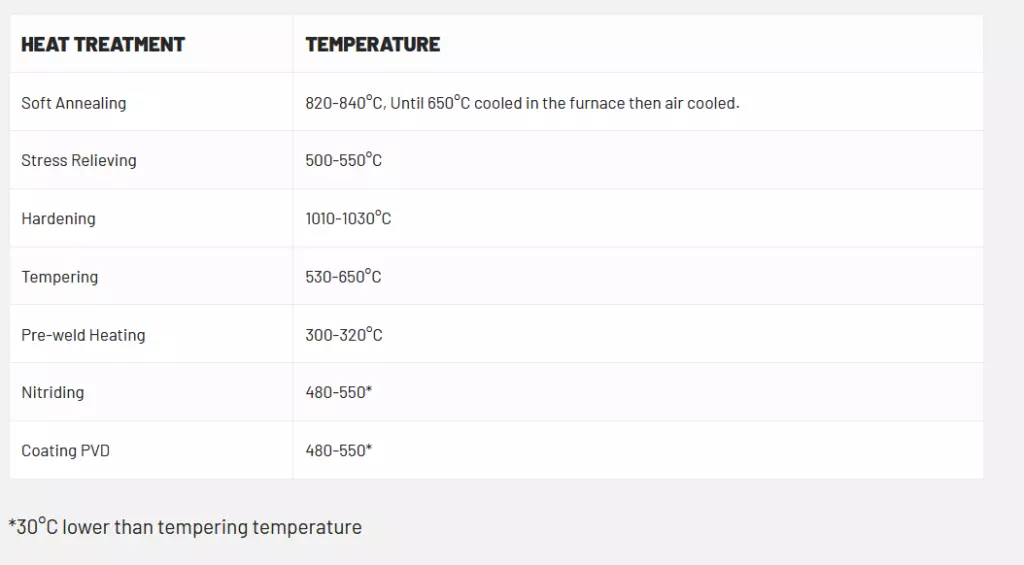Click the HEAT TREATMENT column header
The width and height of the screenshot is (1024, 565).
pos(103,44)
